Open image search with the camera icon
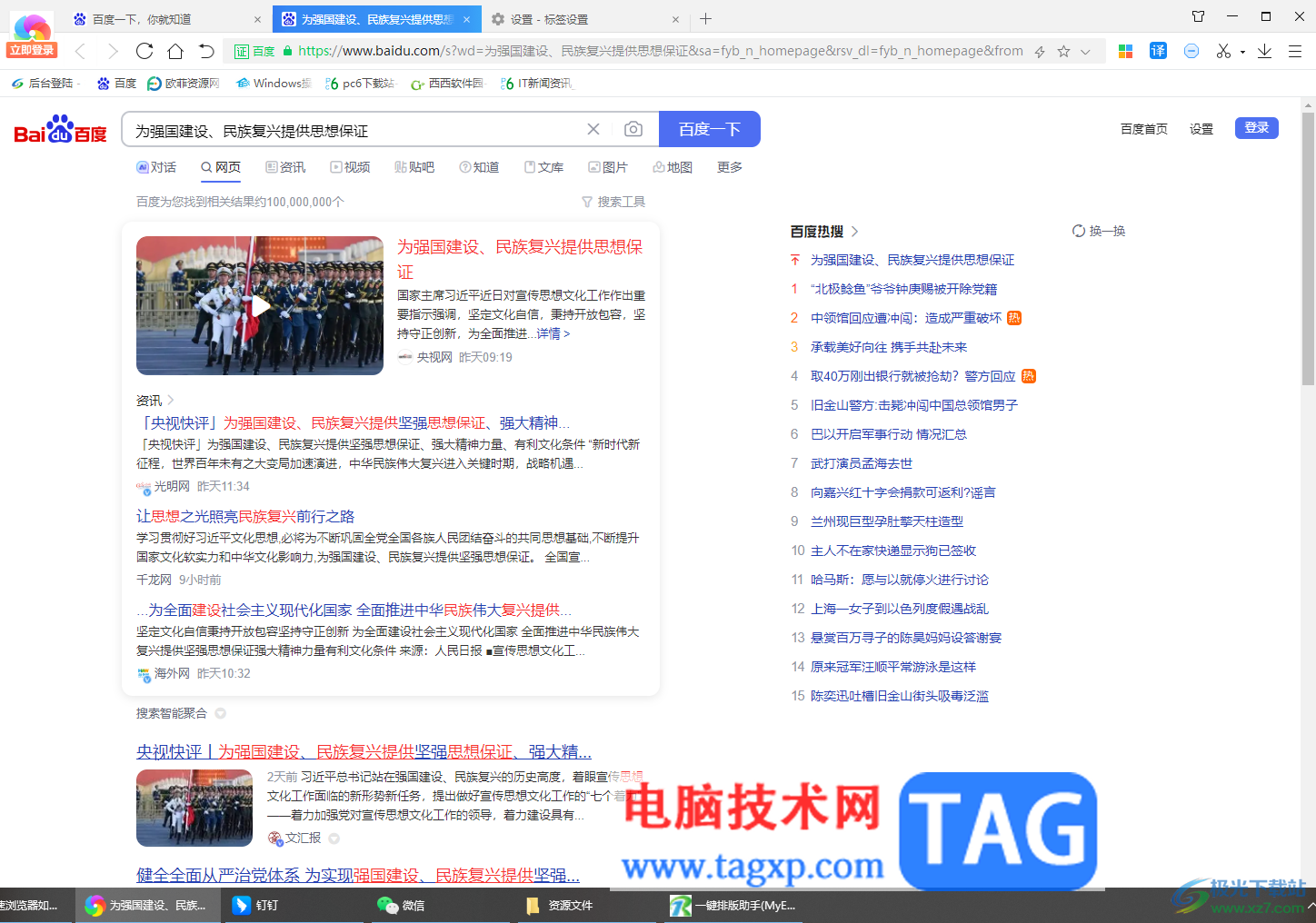 [x=633, y=130]
